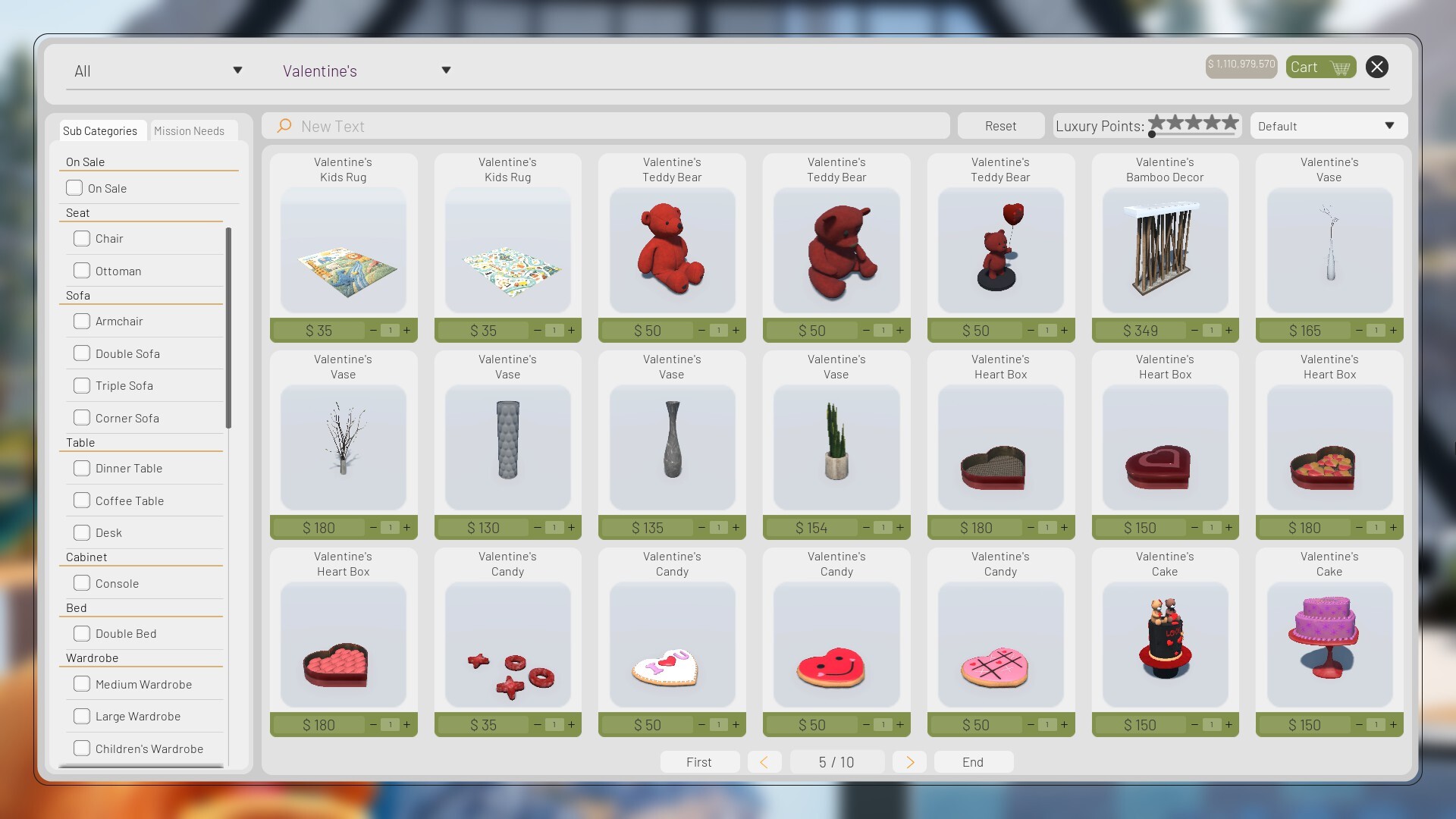Select the Sub Categories tab
The image size is (1456, 819).
tap(102, 130)
